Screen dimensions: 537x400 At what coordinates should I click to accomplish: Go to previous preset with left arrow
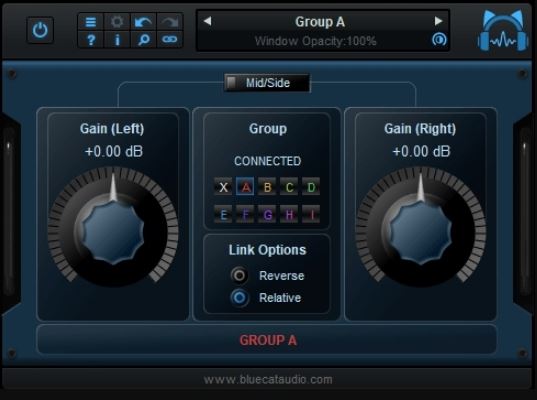tap(207, 21)
